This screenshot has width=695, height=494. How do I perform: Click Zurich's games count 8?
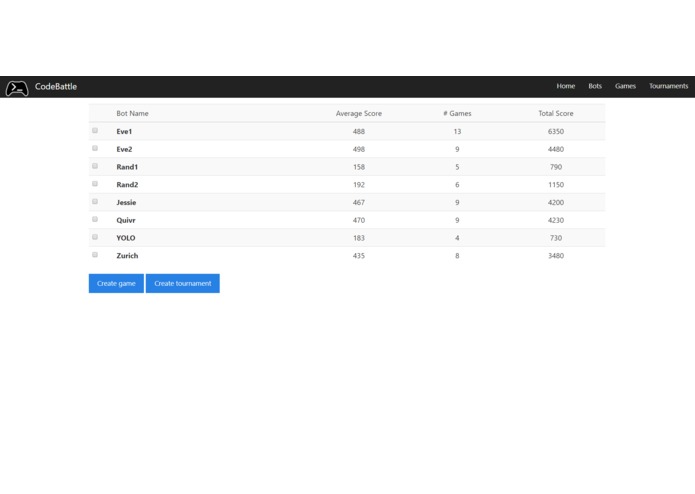click(x=457, y=256)
